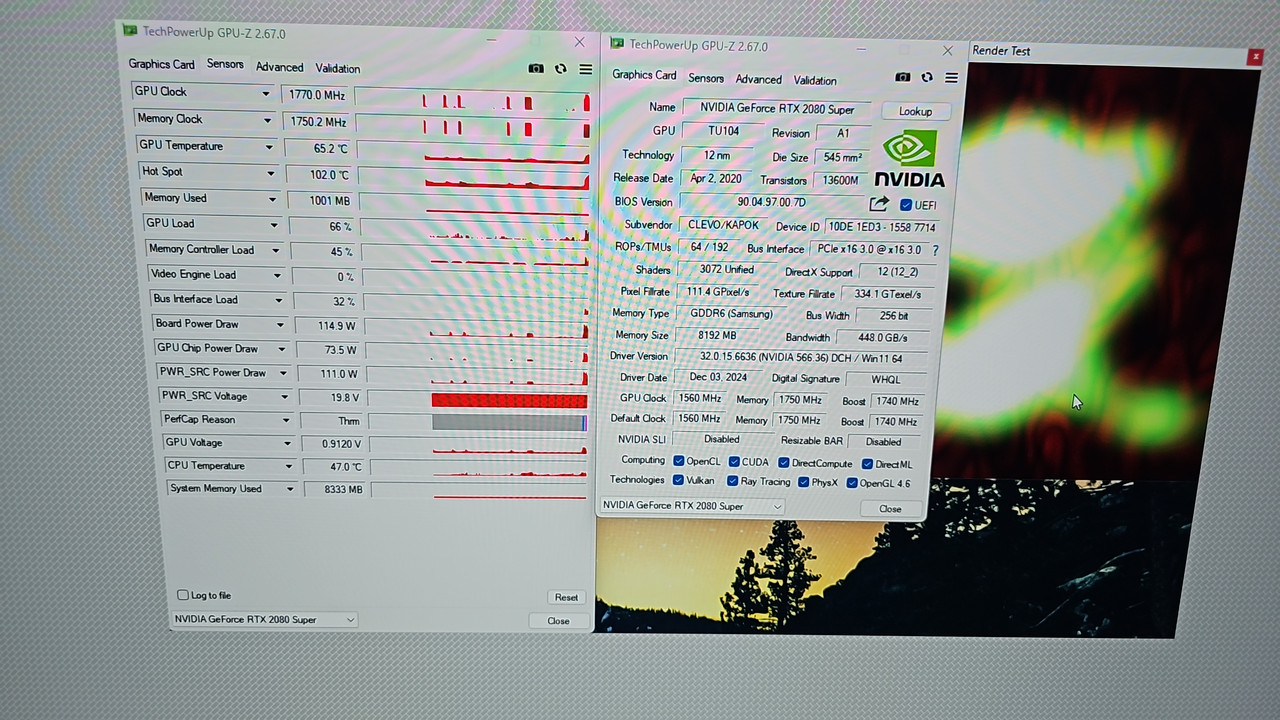Enable Log to file checkbox
The height and width of the screenshot is (720, 1280).
pos(183,595)
